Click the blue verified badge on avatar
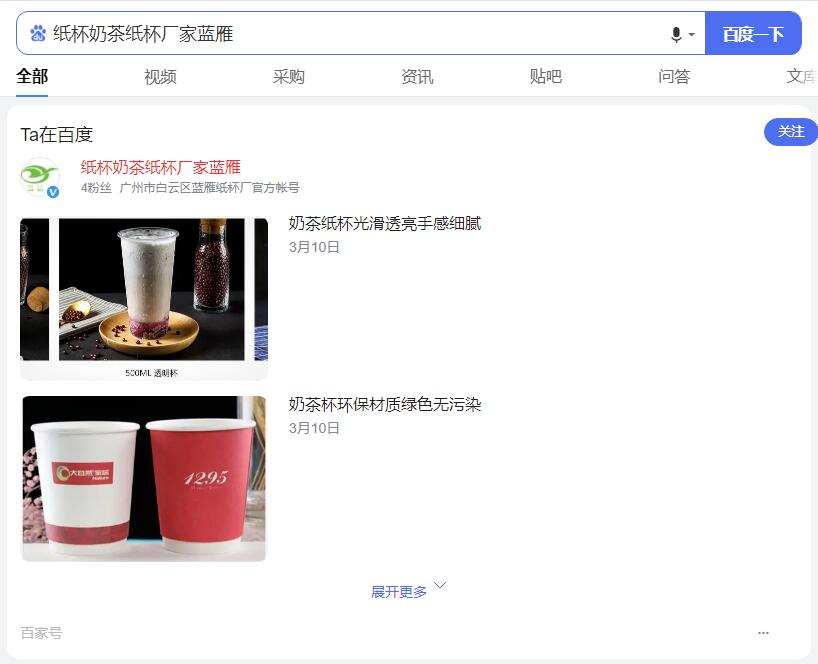The height and width of the screenshot is (664, 818). pyautogui.click(x=53, y=192)
